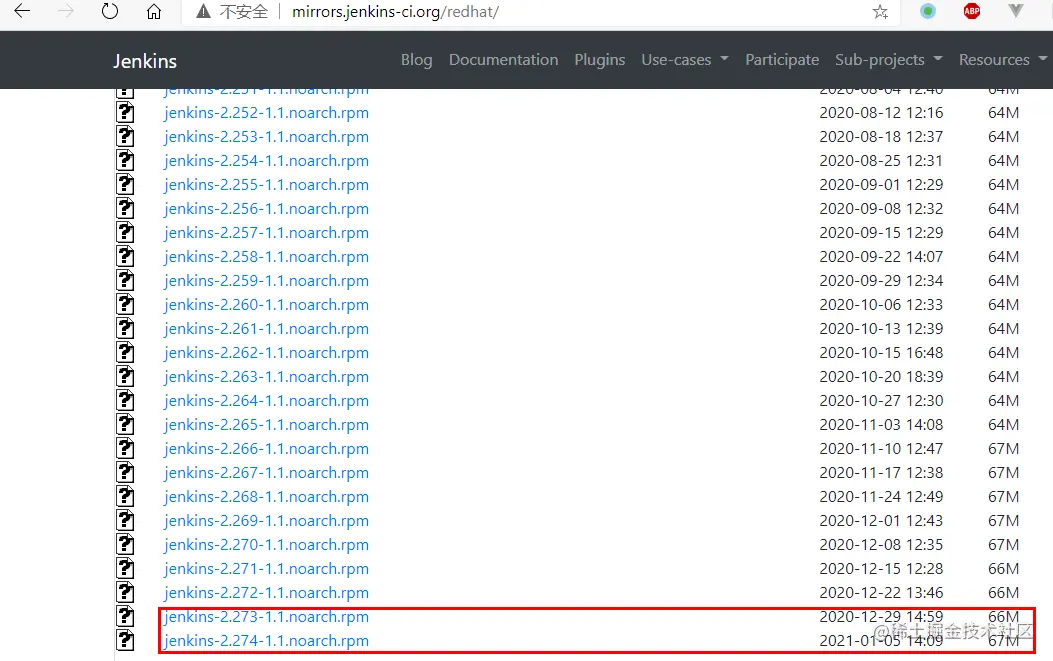
Task: Open the browser home page icon
Action: click(154, 11)
